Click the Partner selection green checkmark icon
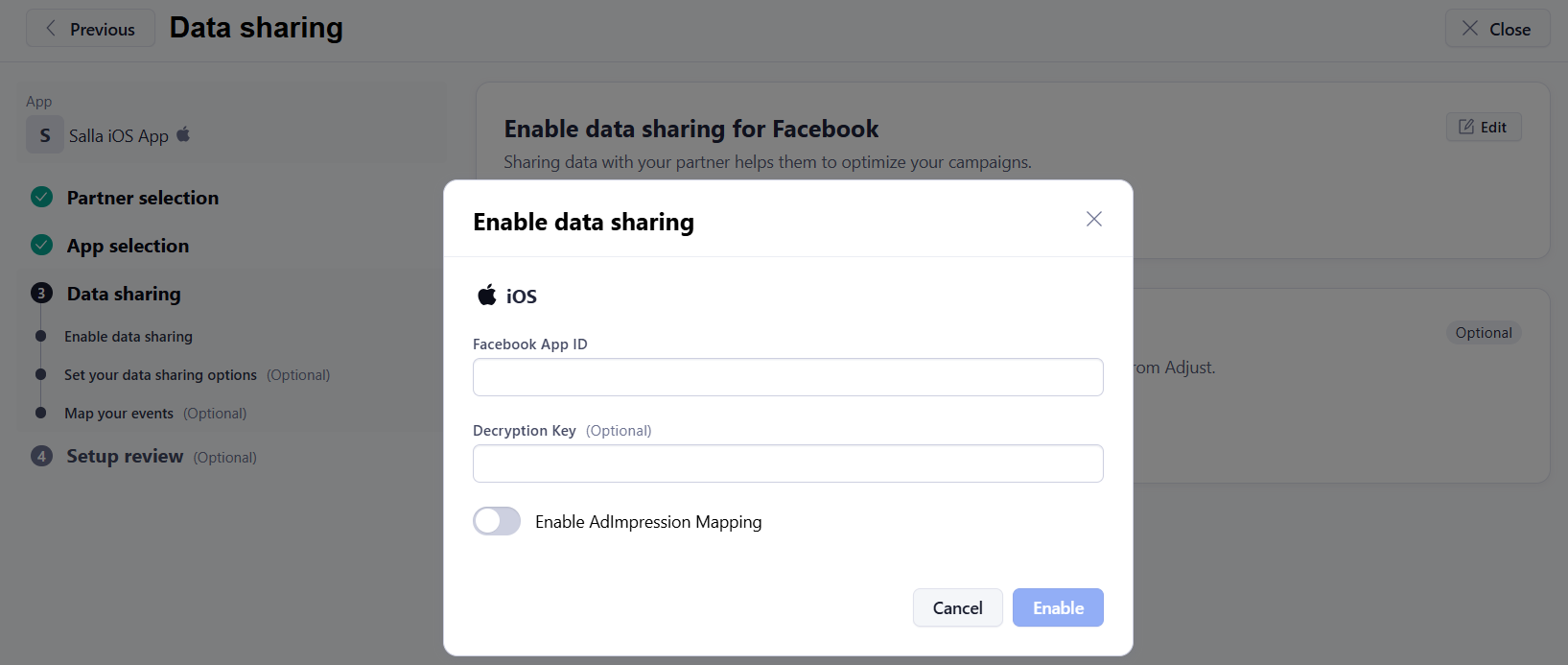This screenshot has width=1568, height=665. click(x=41, y=198)
